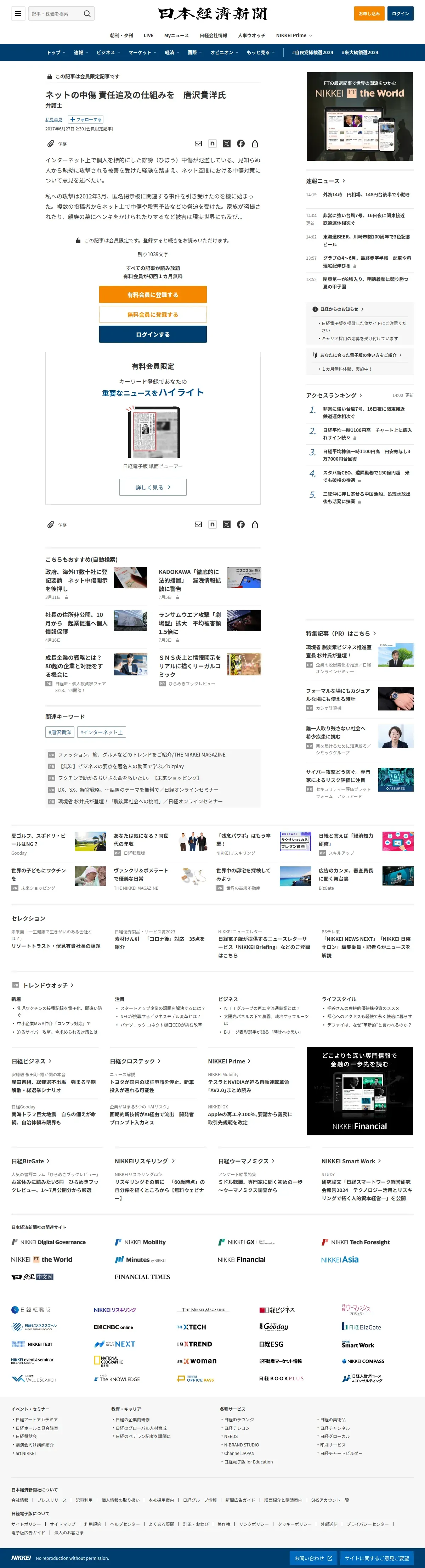Screen dimensions: 425x1568
Task: Click the お申し込み button
Action: tap(369, 13)
